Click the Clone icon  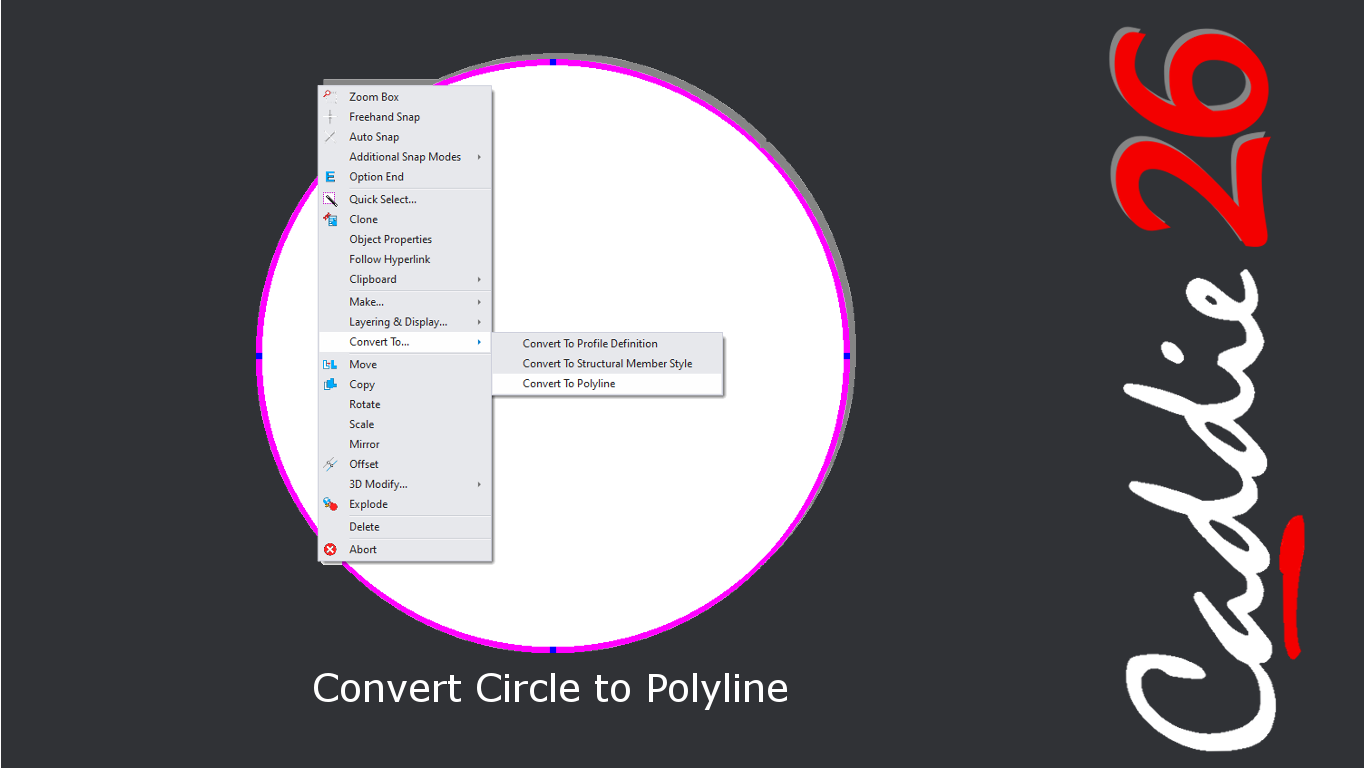(330, 219)
